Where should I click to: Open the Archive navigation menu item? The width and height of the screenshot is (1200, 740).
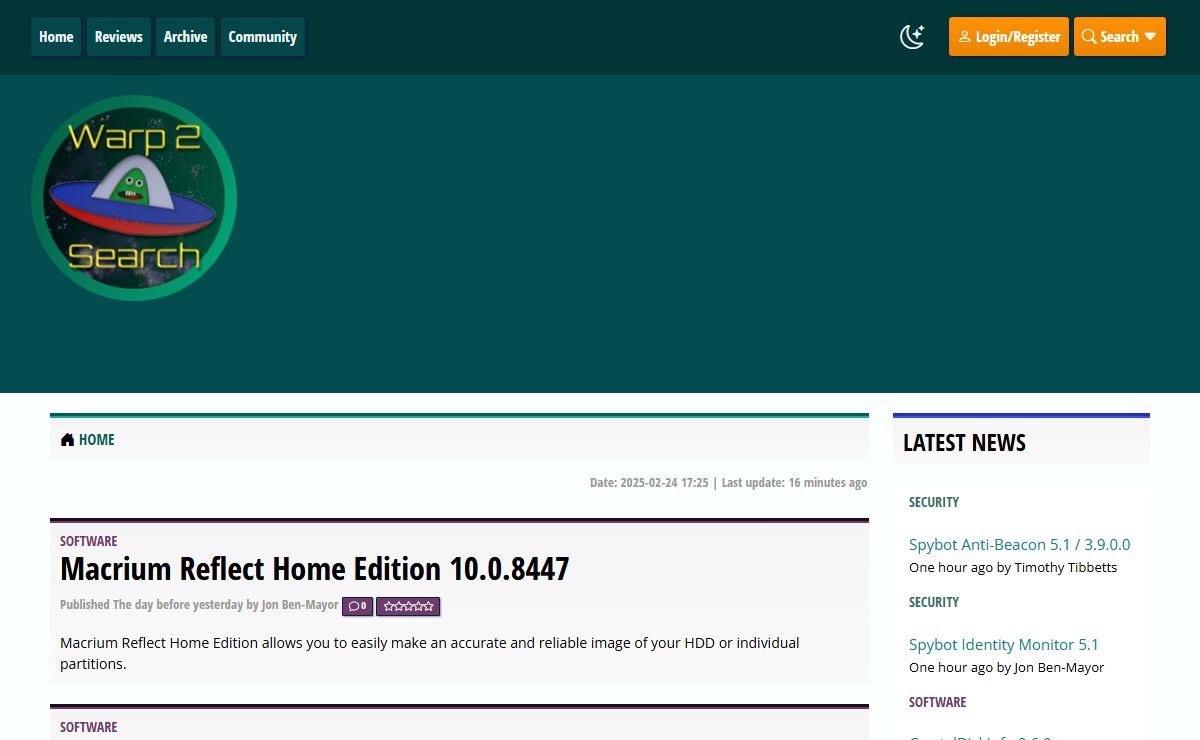186,37
